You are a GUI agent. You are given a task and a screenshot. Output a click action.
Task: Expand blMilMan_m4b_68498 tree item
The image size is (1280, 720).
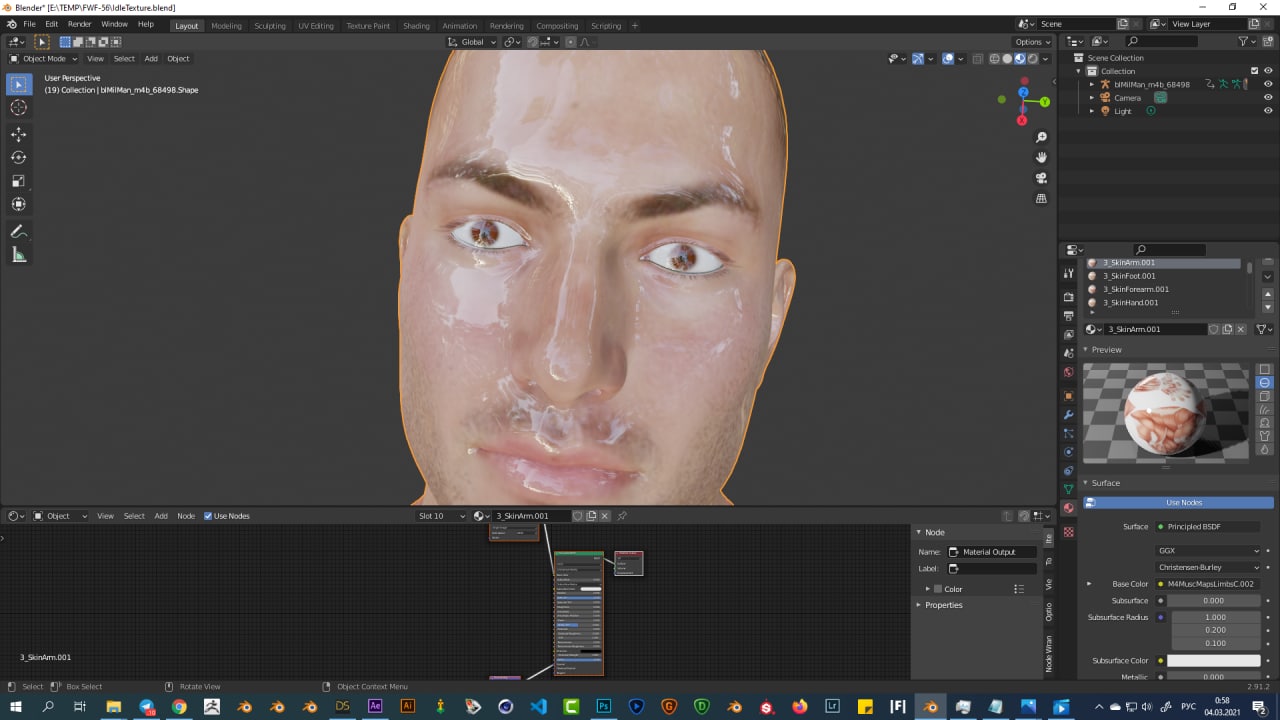1092,84
